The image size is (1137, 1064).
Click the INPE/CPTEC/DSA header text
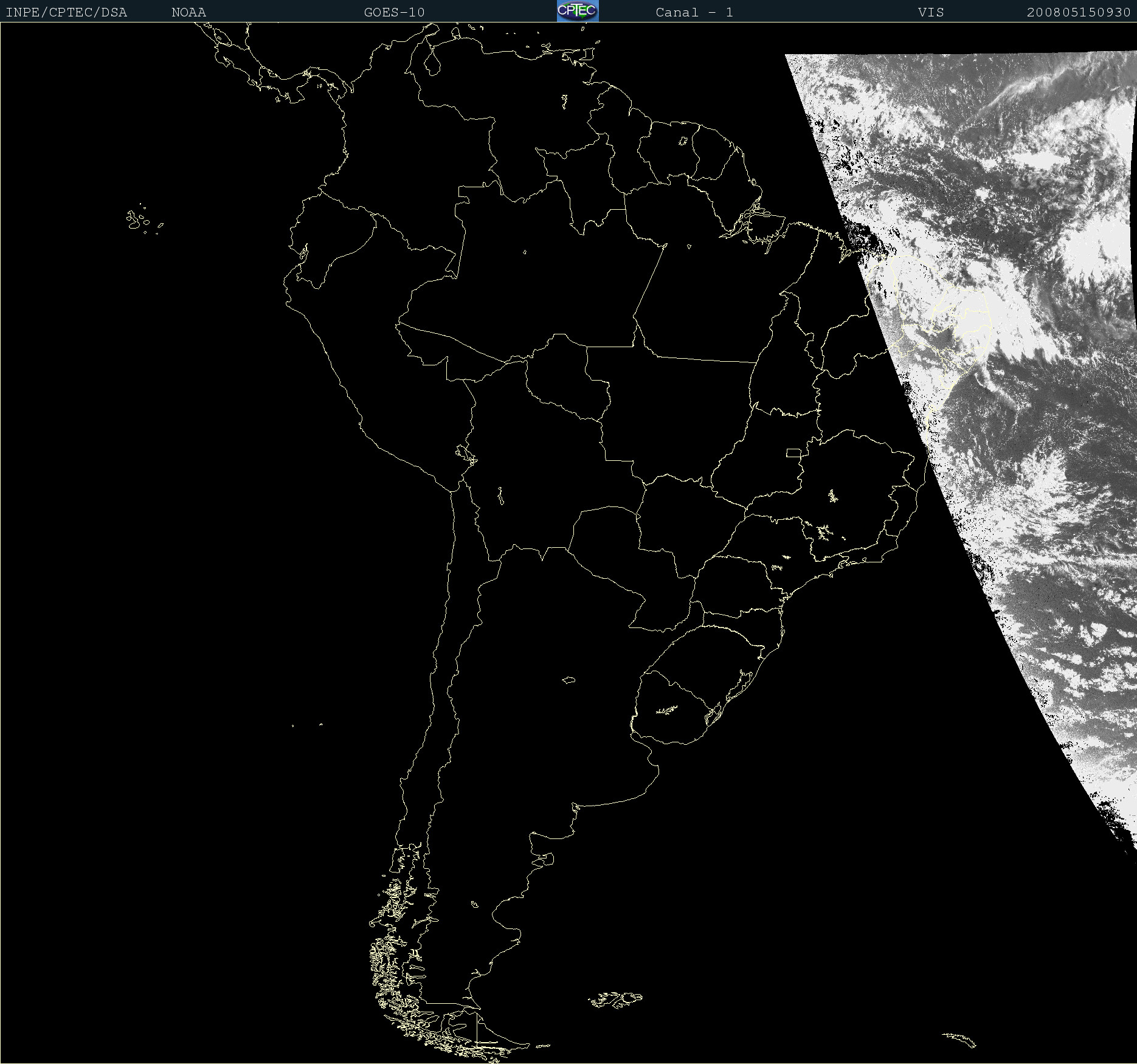point(66,12)
